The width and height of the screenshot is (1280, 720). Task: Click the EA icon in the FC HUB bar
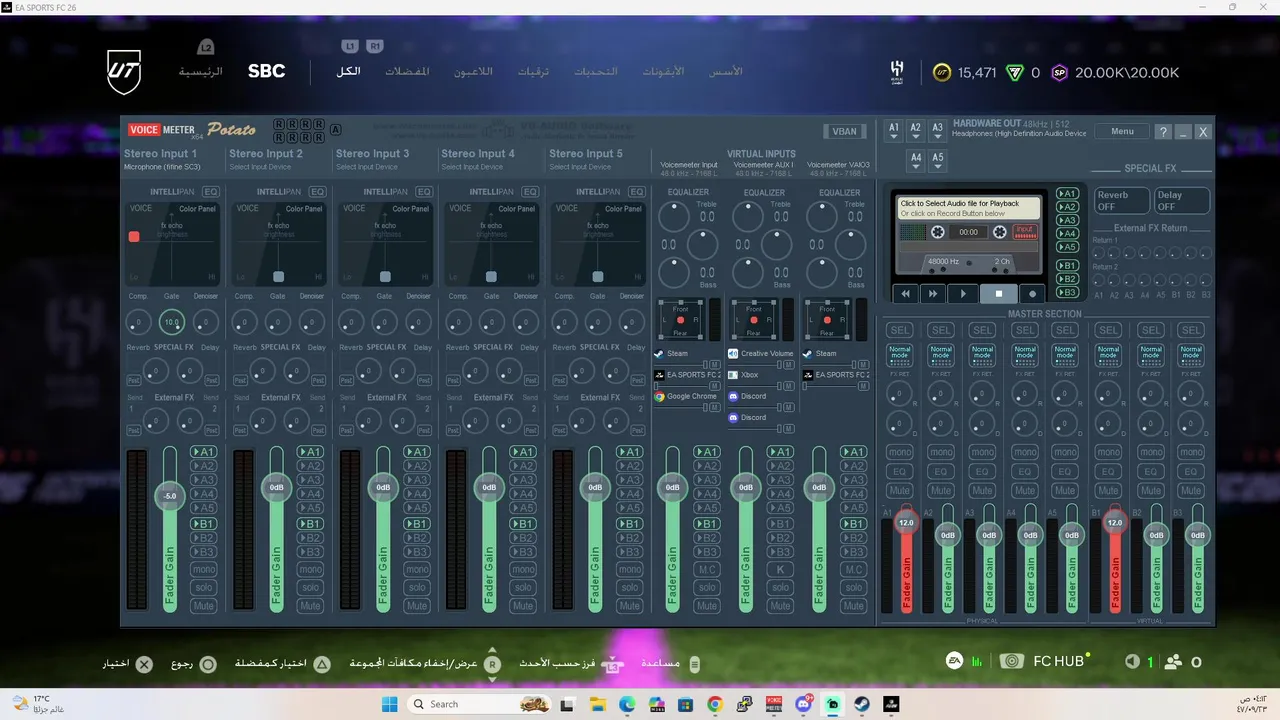pyautogui.click(x=955, y=661)
